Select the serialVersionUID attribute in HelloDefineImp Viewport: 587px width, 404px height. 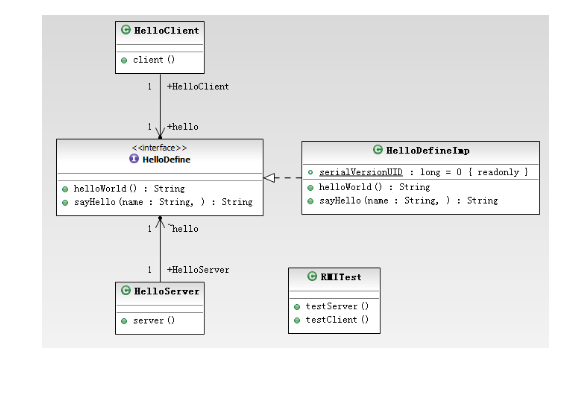click(x=423, y=172)
